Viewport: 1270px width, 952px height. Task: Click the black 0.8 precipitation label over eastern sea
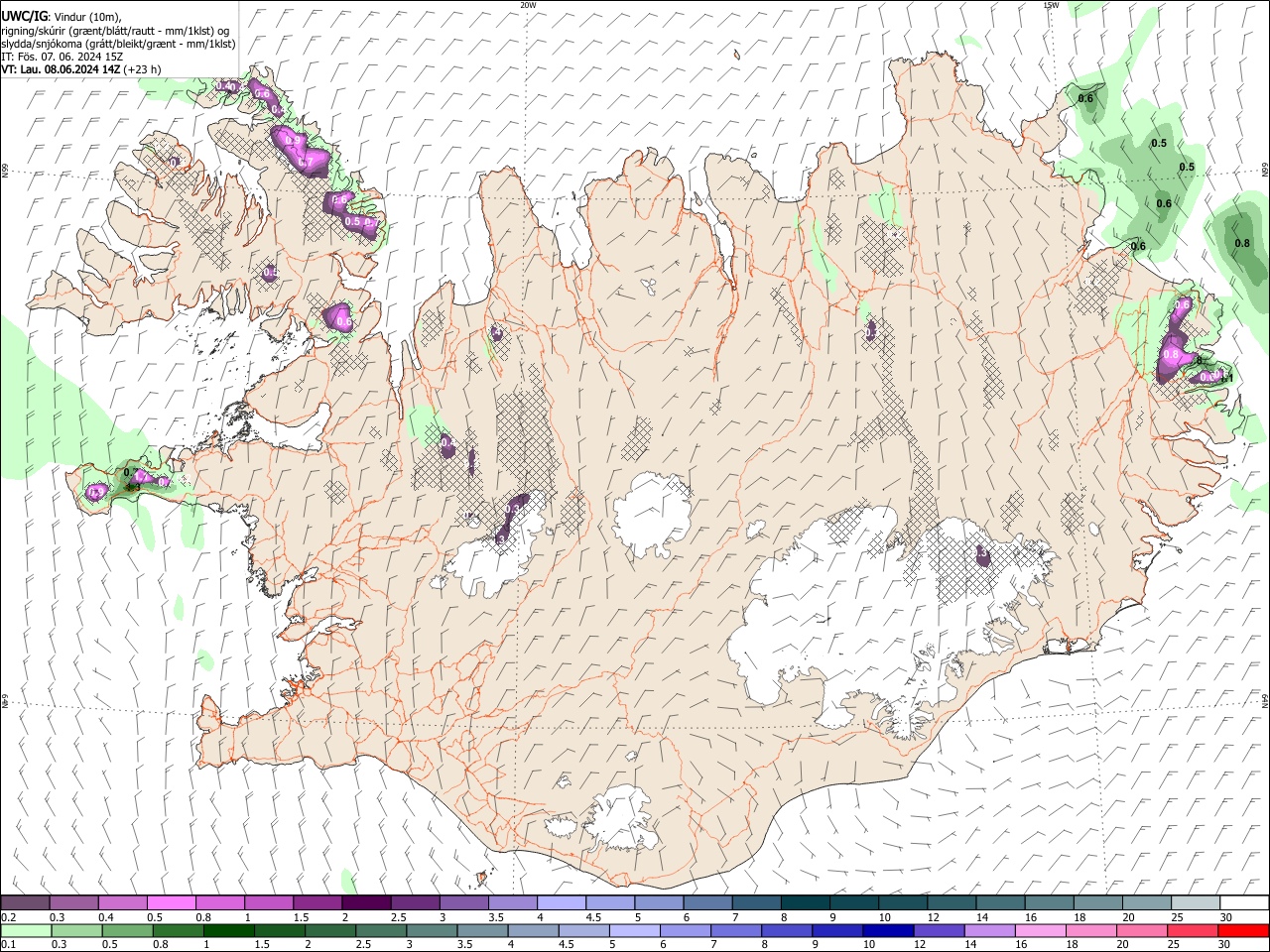(1242, 243)
